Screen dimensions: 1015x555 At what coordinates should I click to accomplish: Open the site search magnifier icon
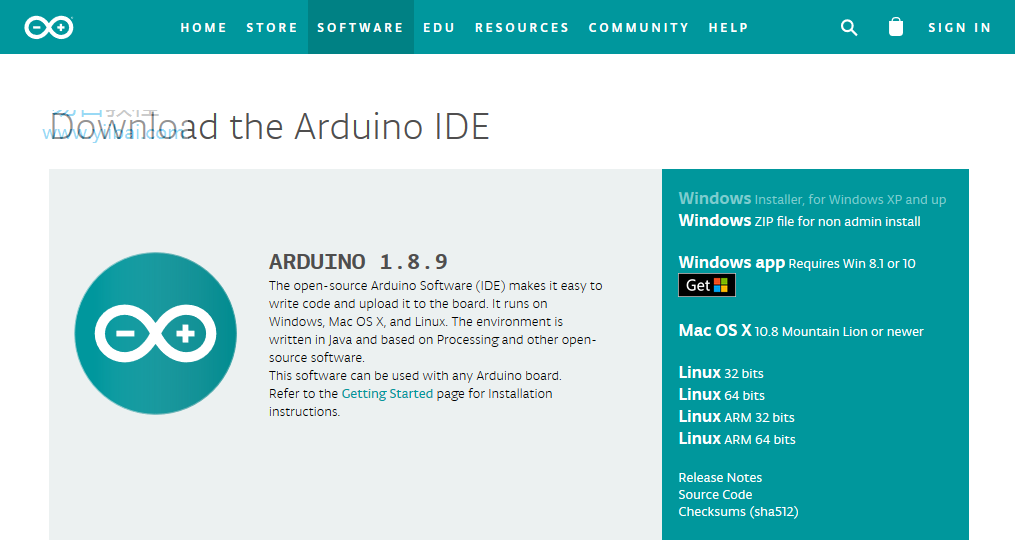[849, 27]
